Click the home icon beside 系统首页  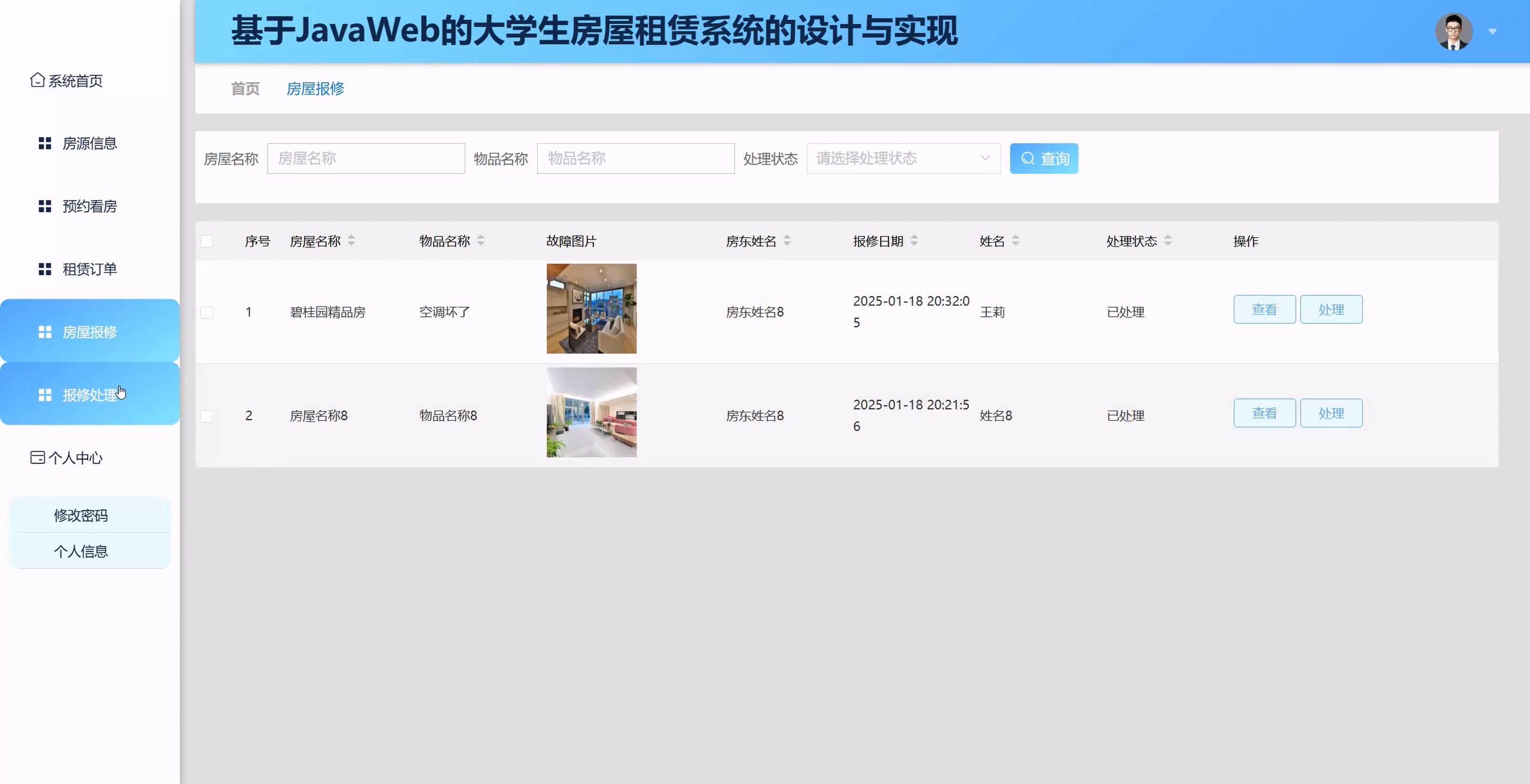click(x=37, y=80)
